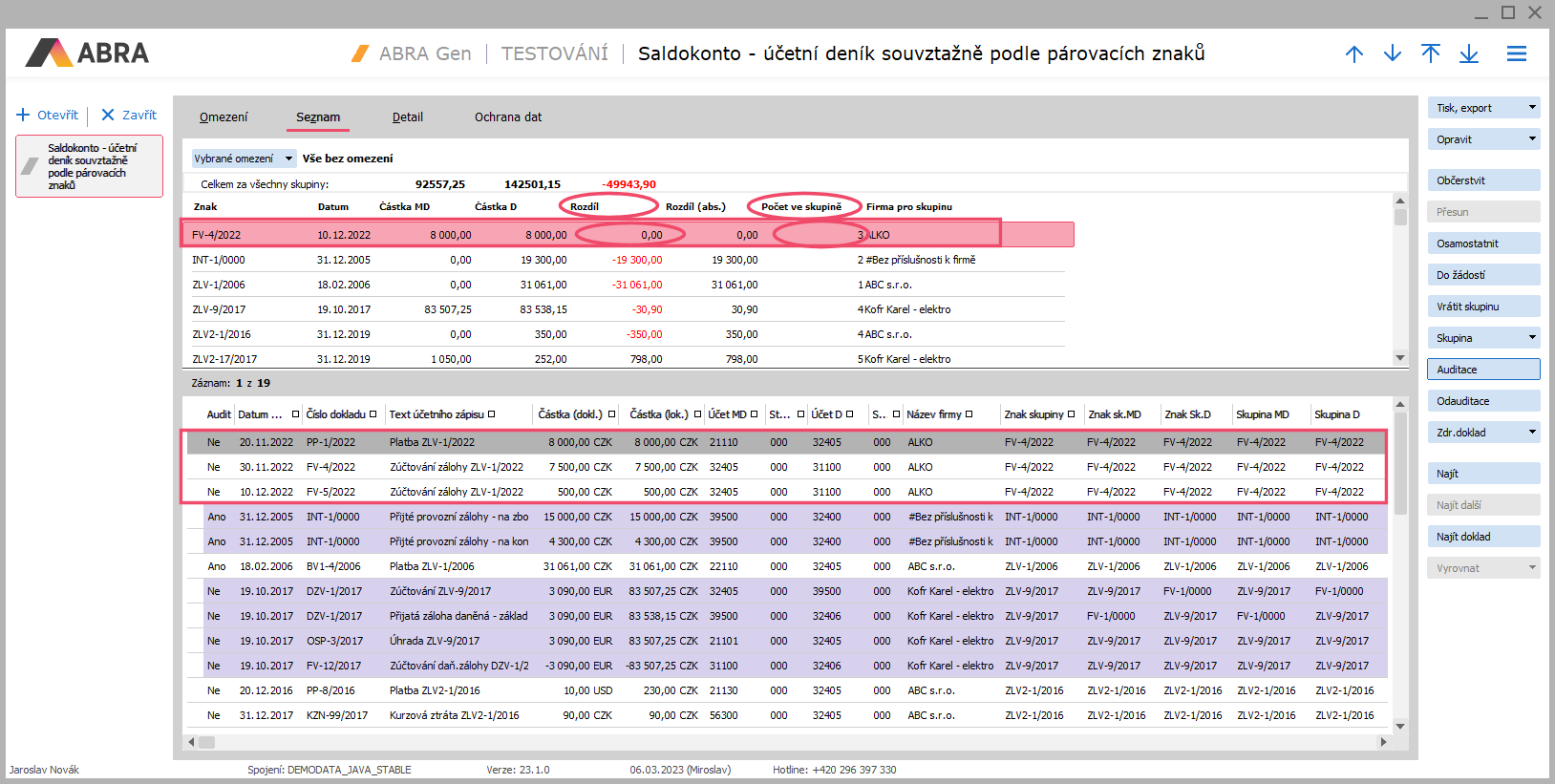The width and height of the screenshot is (1555, 784).
Task: Switch to the Omezení tab
Action: (x=224, y=117)
